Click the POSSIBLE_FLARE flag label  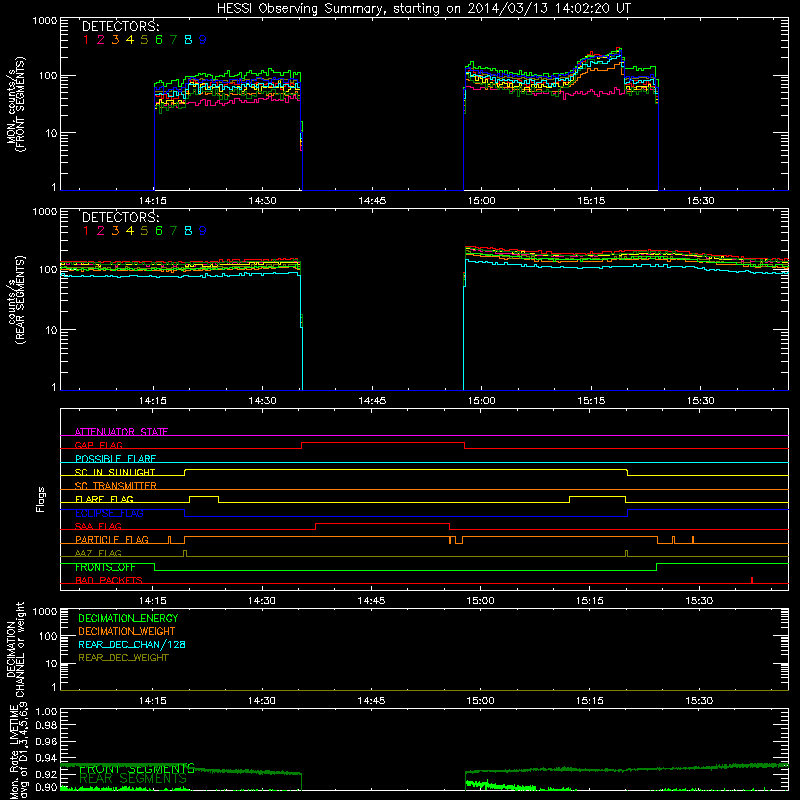tap(115, 459)
